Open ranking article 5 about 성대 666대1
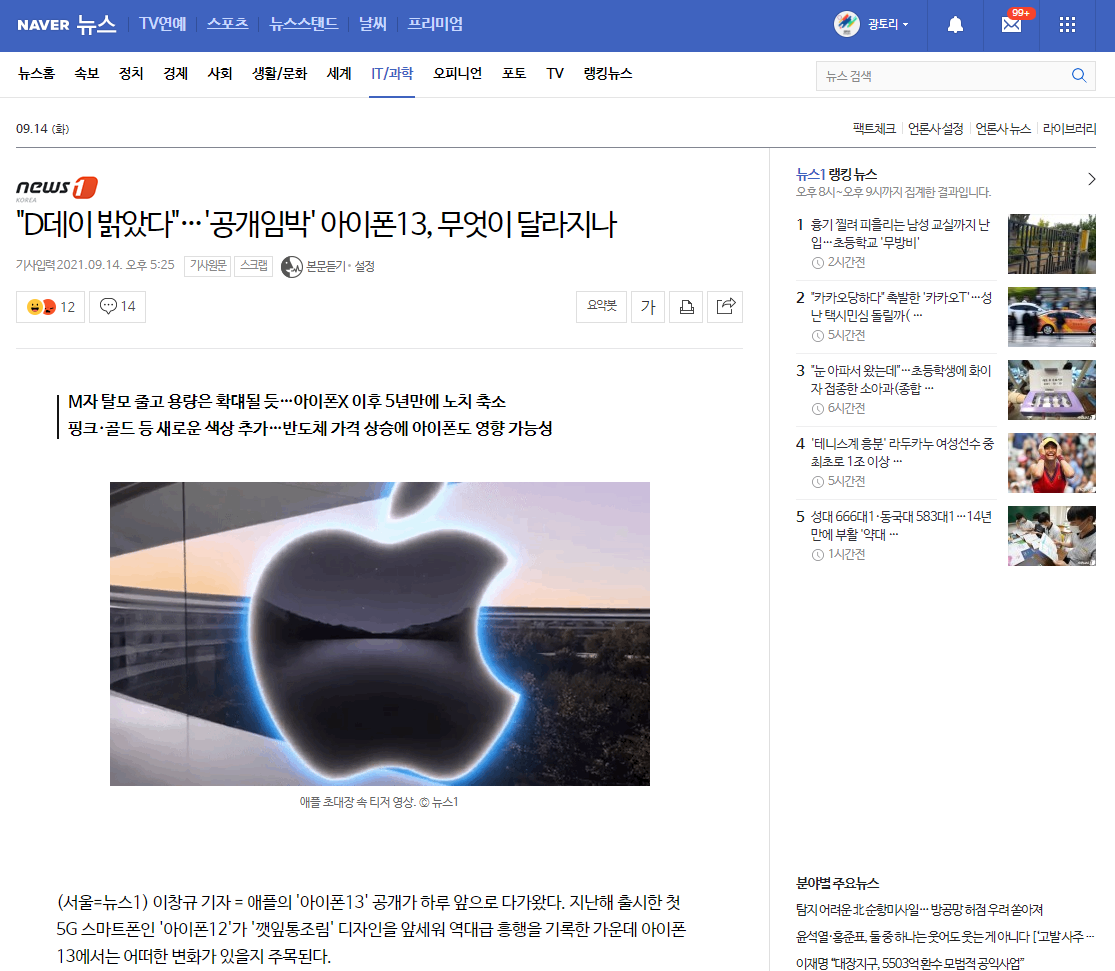 coord(901,525)
